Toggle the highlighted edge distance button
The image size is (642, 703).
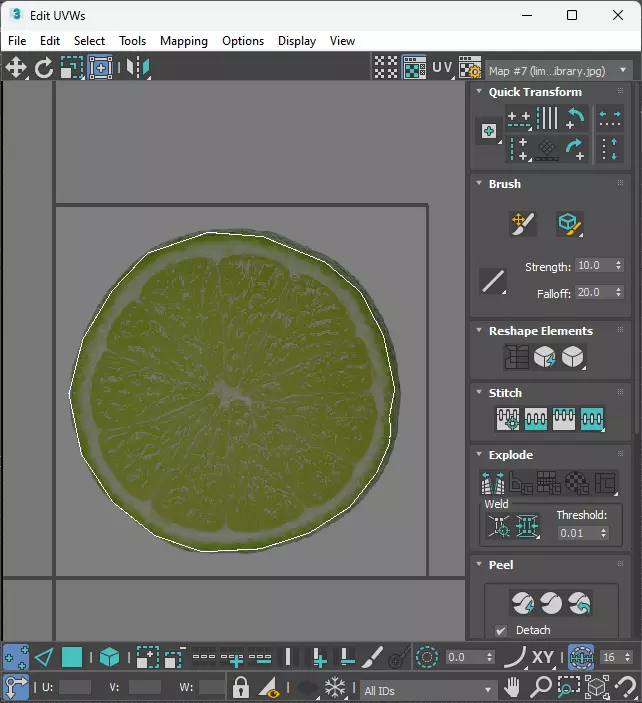click(x=581, y=658)
